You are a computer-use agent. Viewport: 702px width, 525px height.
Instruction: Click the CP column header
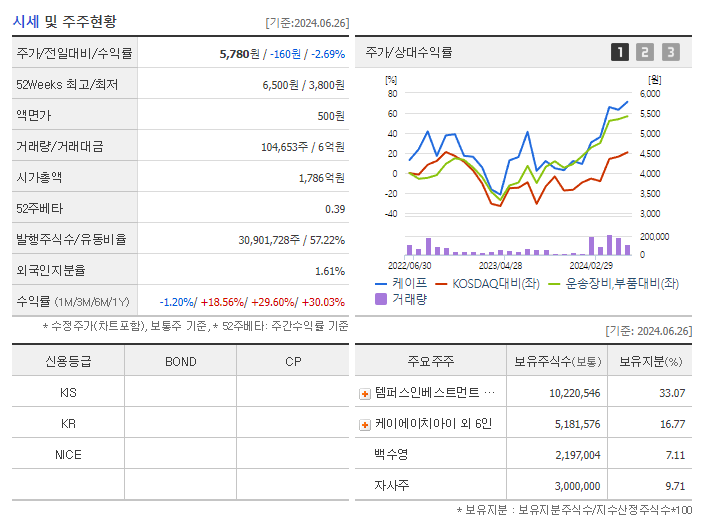(293, 362)
